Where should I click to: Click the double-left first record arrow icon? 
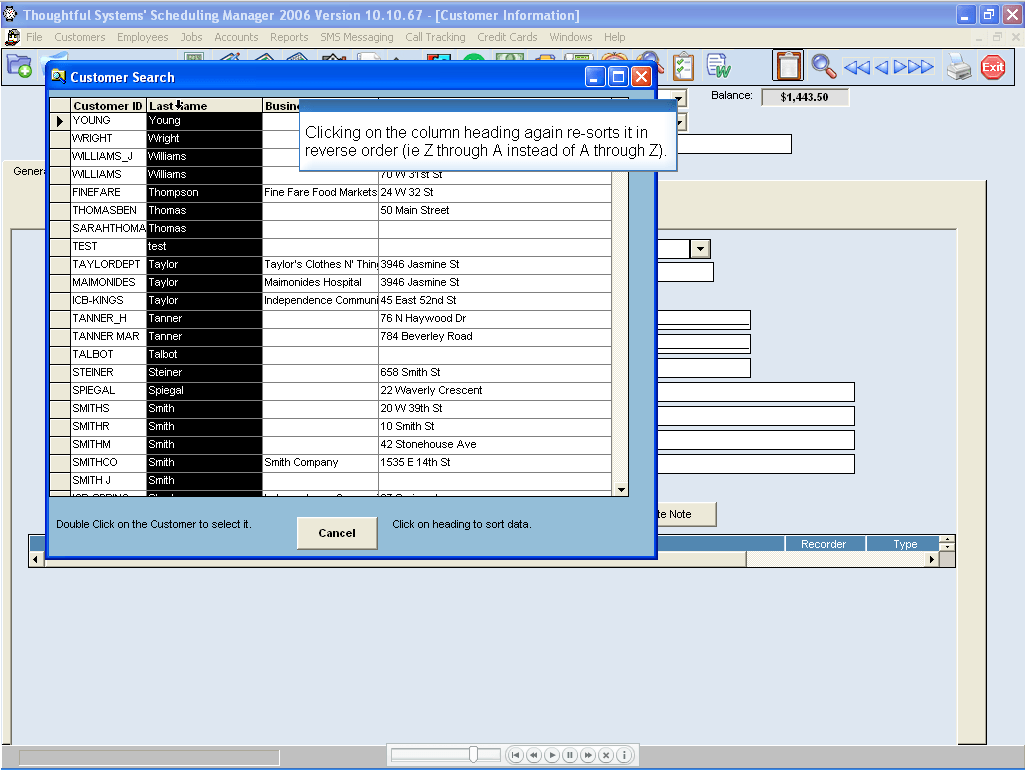pos(857,66)
